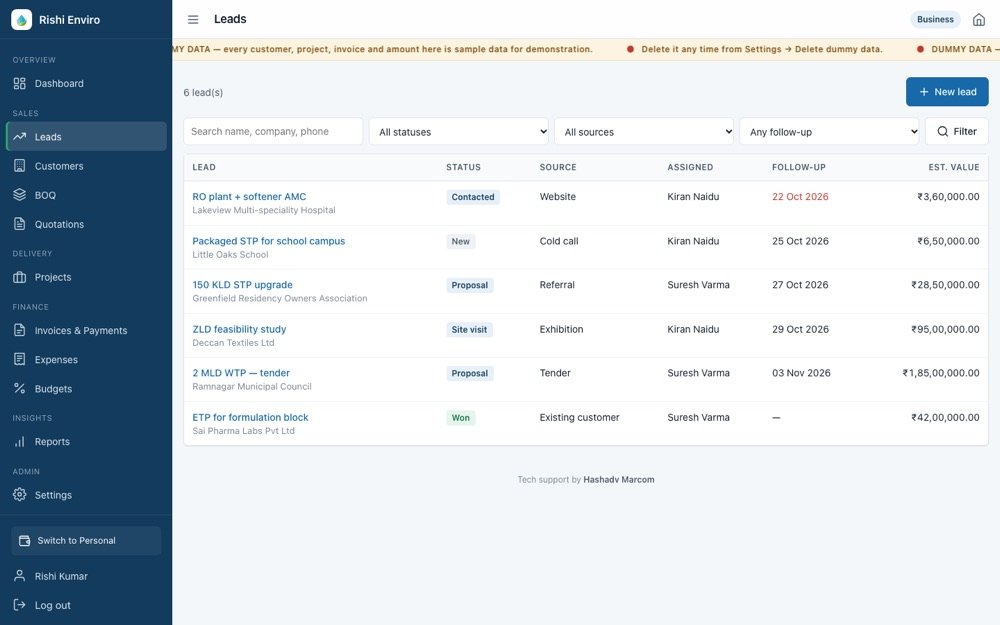This screenshot has width=1000, height=625.
Task: Click the Deccan Textiles Ltd company name
Action: pyautogui.click(x=233, y=342)
